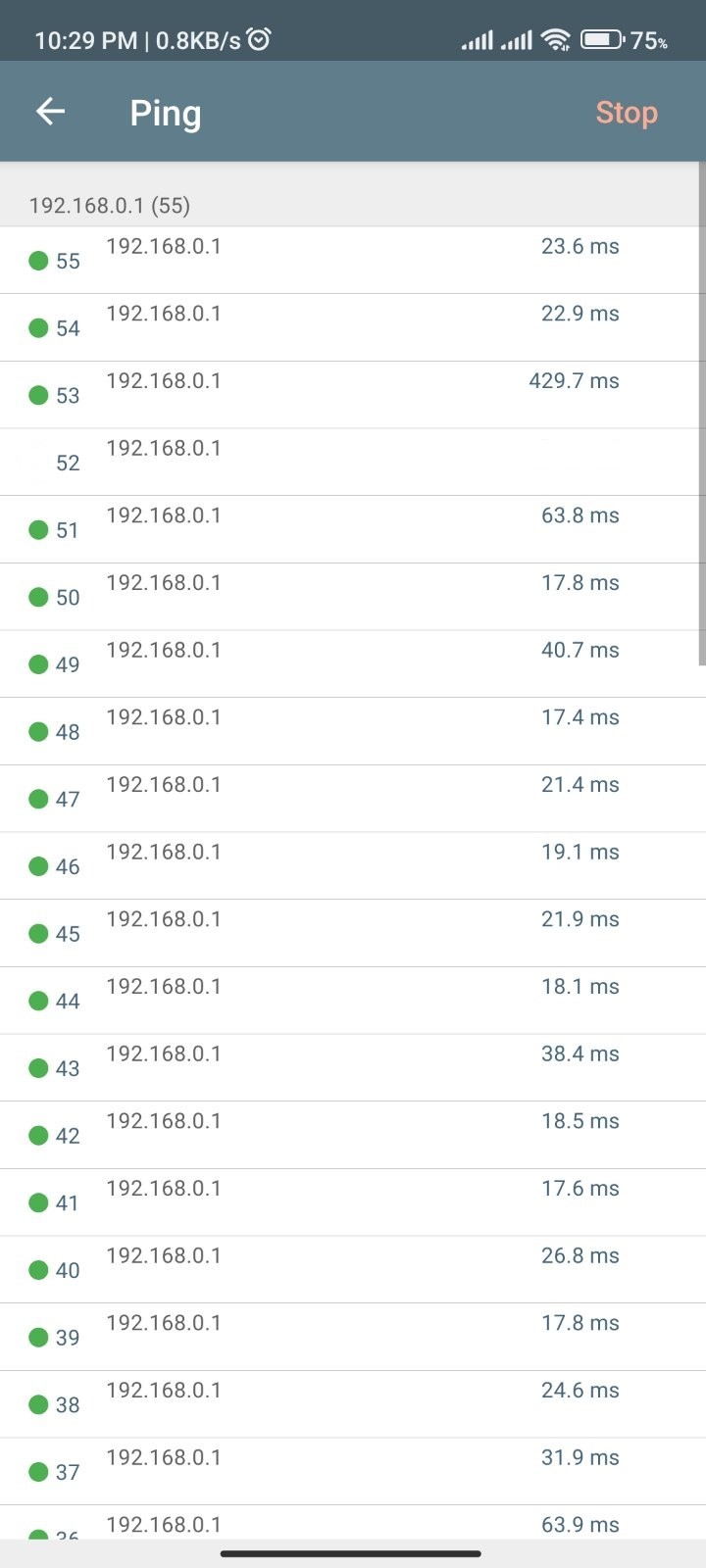706x1568 pixels.
Task: Tap the alarm clock status icon
Action: click(259, 40)
